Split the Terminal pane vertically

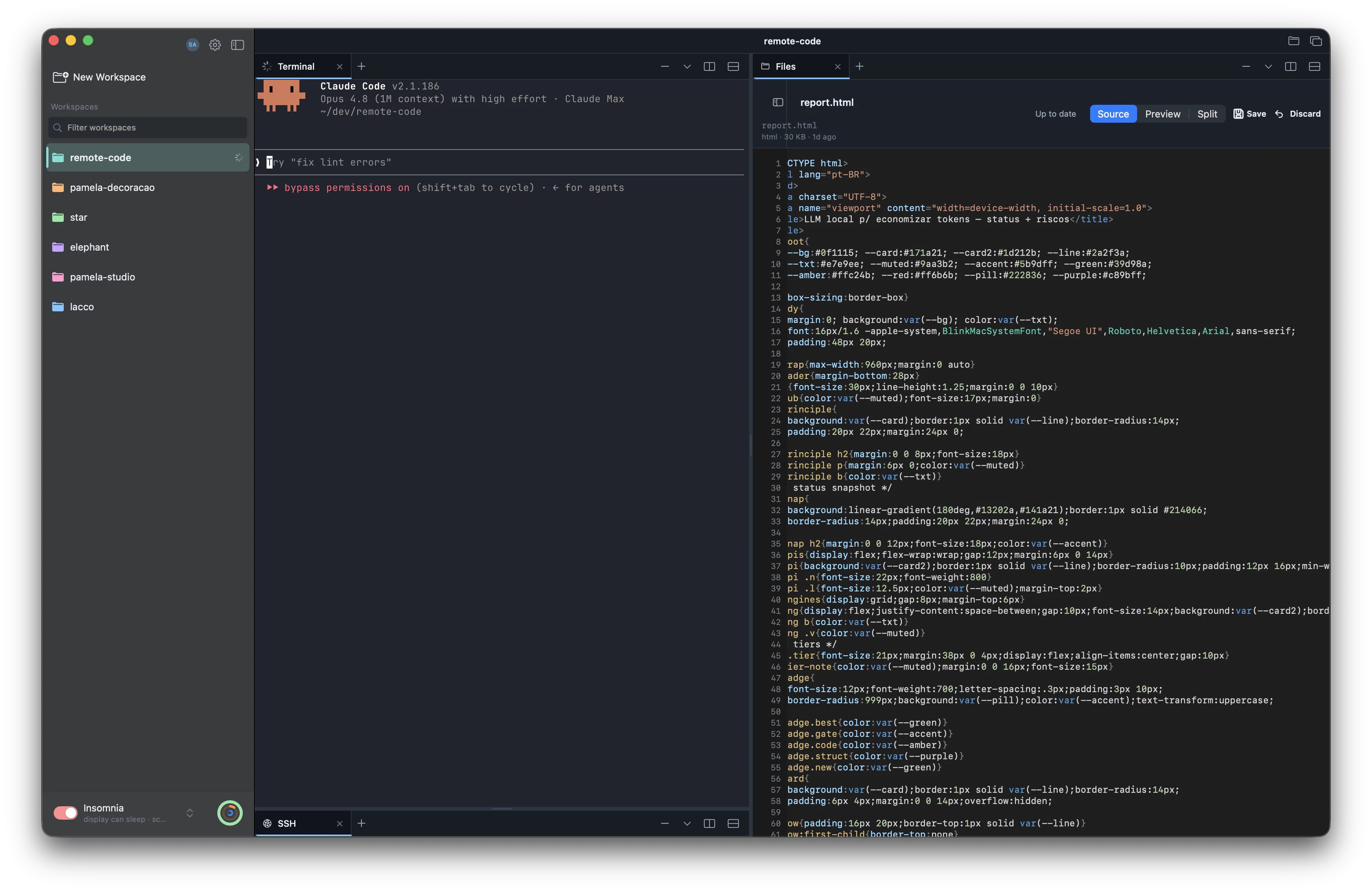pyautogui.click(x=709, y=66)
